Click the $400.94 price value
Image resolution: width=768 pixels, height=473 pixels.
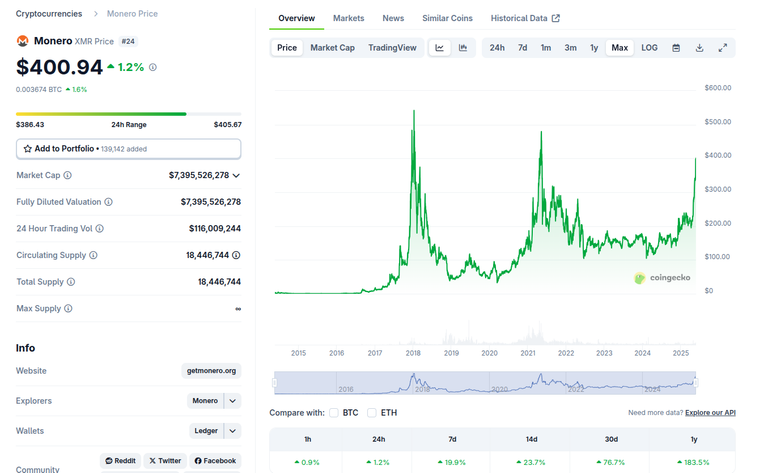tap(59, 67)
